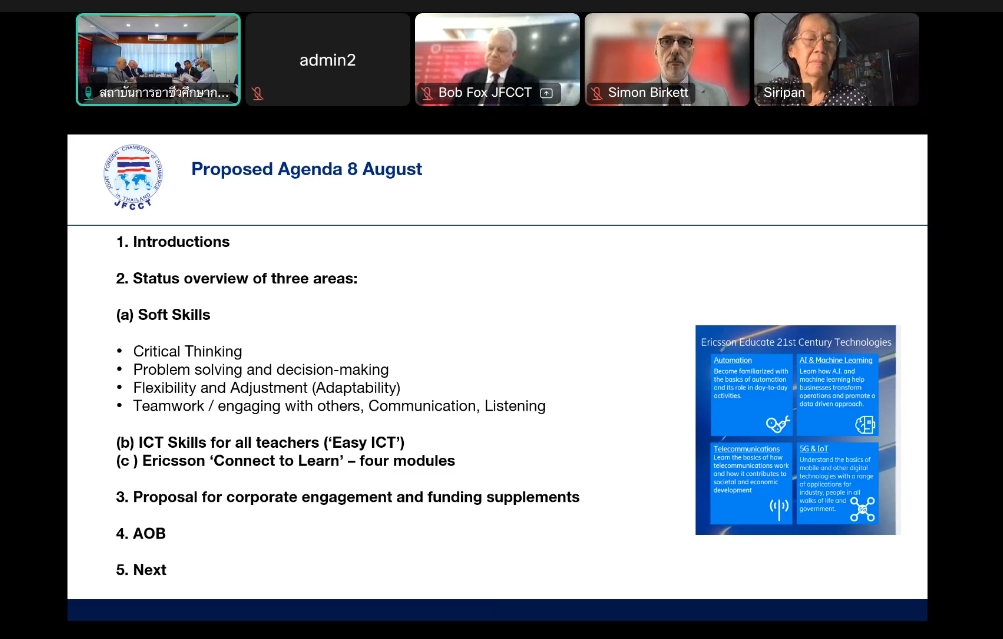Click the green microphone icon on the Thai-named participant tile
The height and width of the screenshot is (639, 1003).
pyautogui.click(x=88, y=93)
